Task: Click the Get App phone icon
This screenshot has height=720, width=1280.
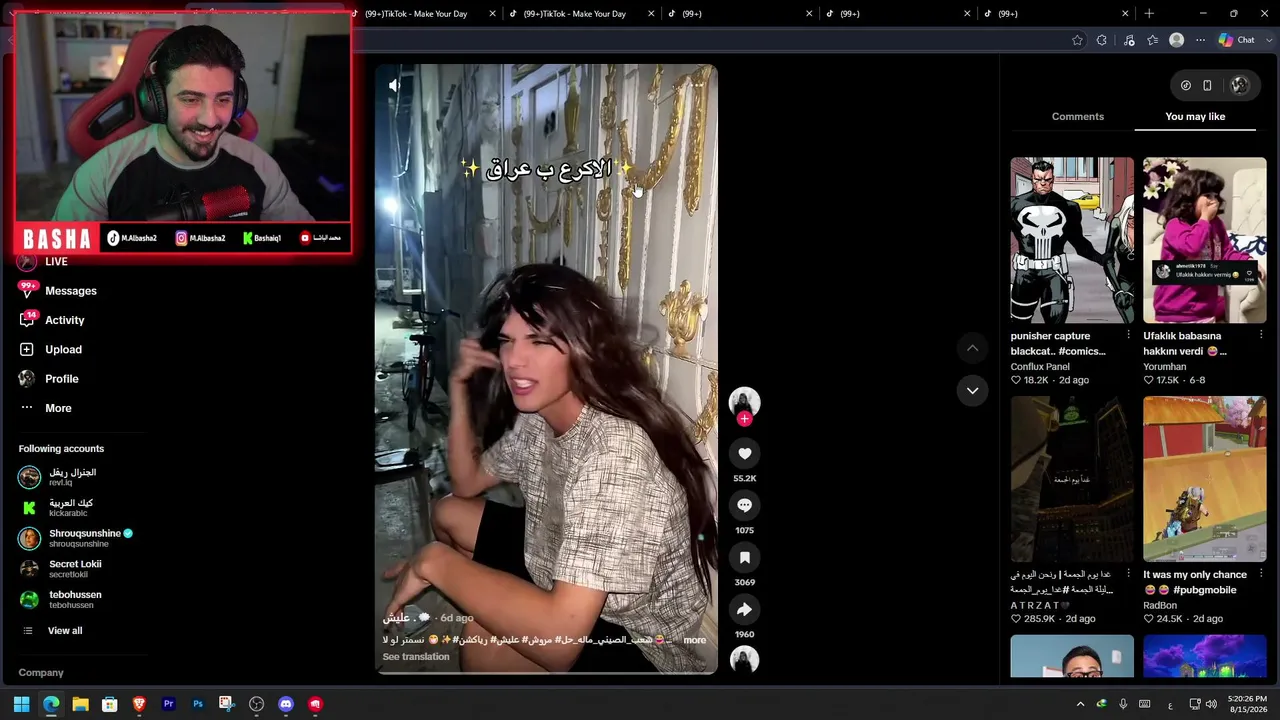Action: click(1207, 85)
